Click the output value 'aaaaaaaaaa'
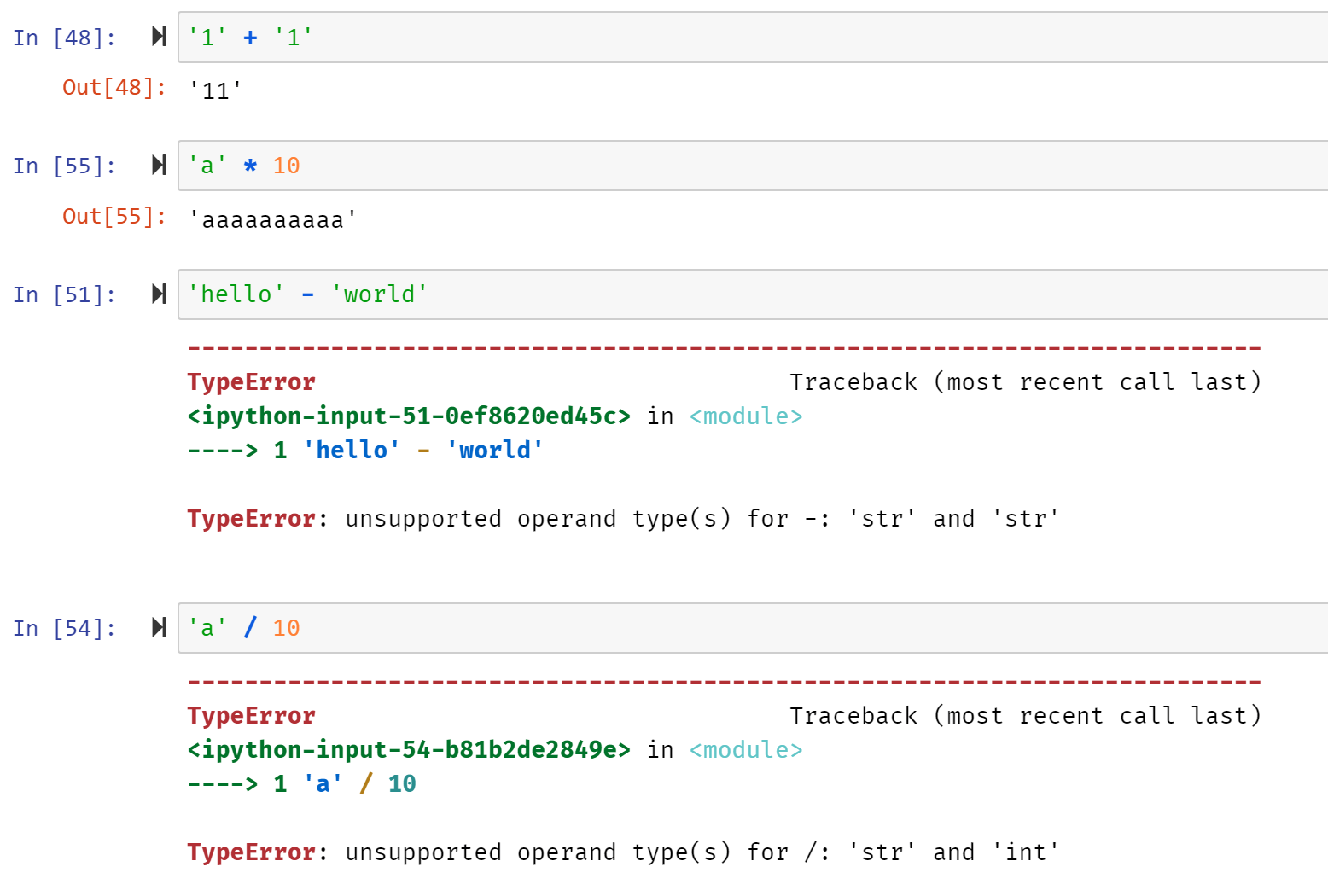Screen dimensions: 1328x896 [272, 219]
